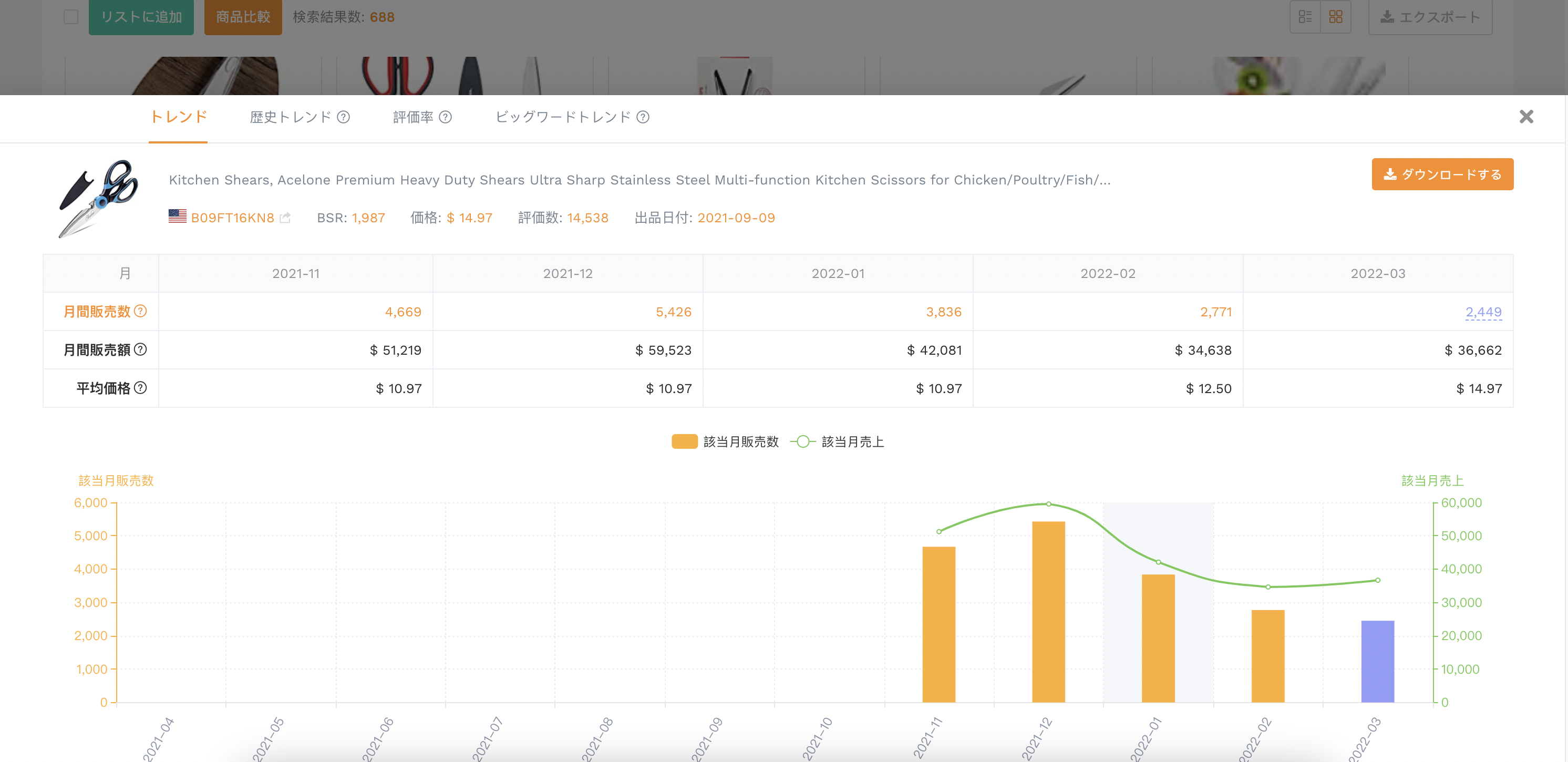Switch to list view layout icon
Image resolution: width=1568 pixels, height=762 pixels.
click(1305, 17)
